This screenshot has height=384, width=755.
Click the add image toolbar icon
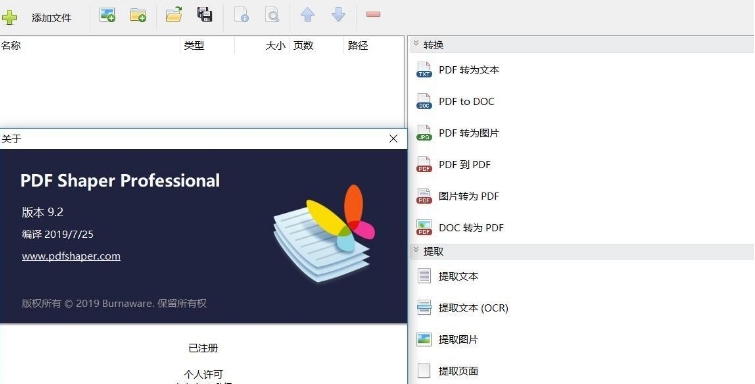(x=107, y=15)
